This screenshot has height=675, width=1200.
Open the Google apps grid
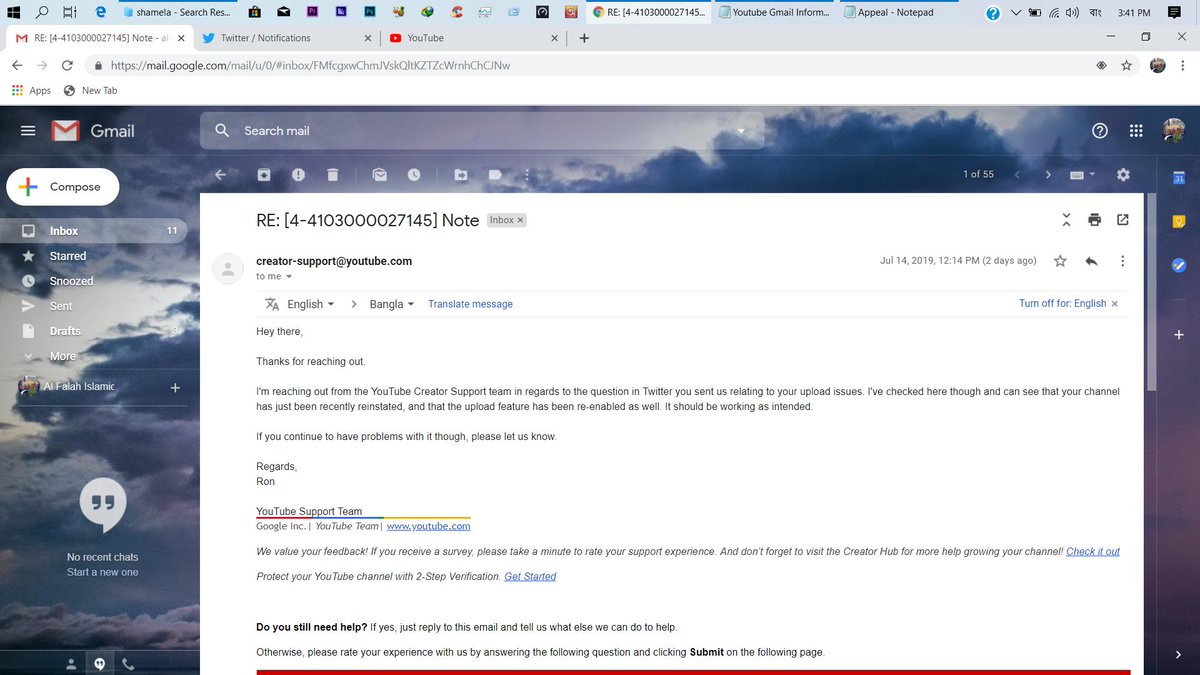tap(1135, 130)
